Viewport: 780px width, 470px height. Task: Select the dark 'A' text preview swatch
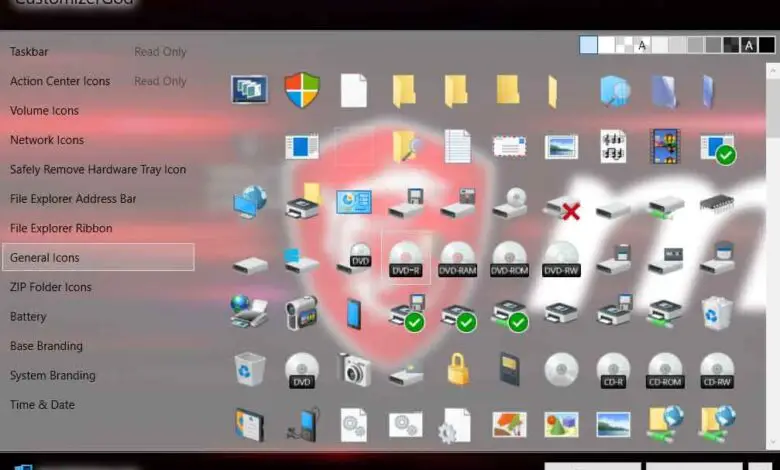click(x=749, y=45)
